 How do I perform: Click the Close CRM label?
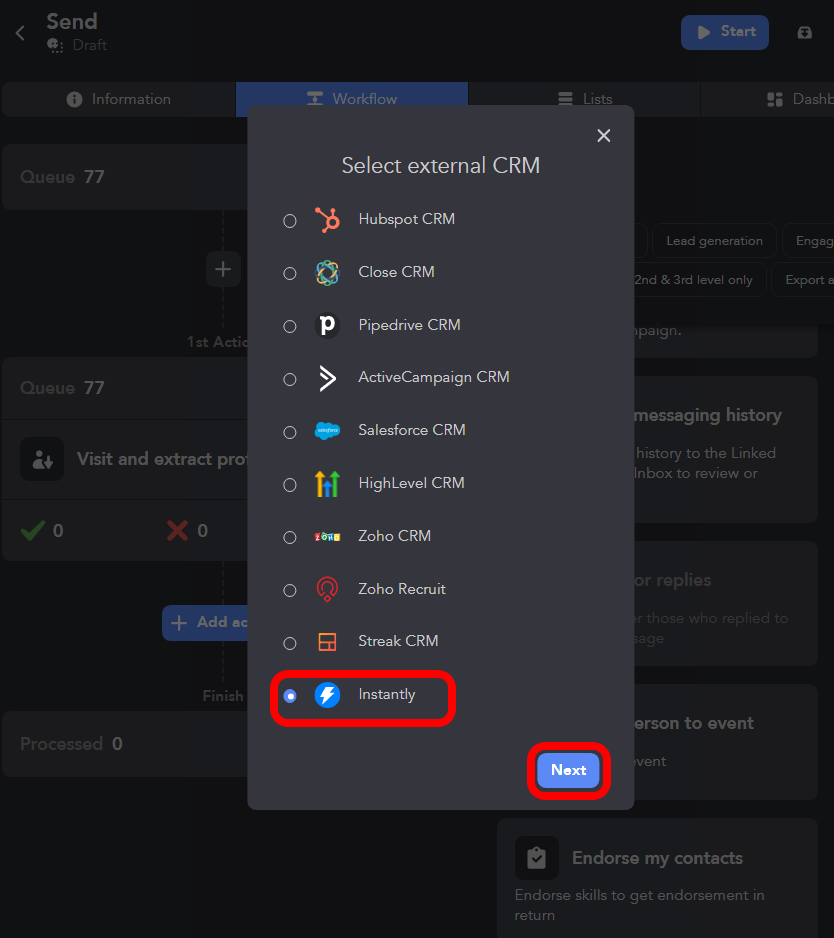click(397, 272)
